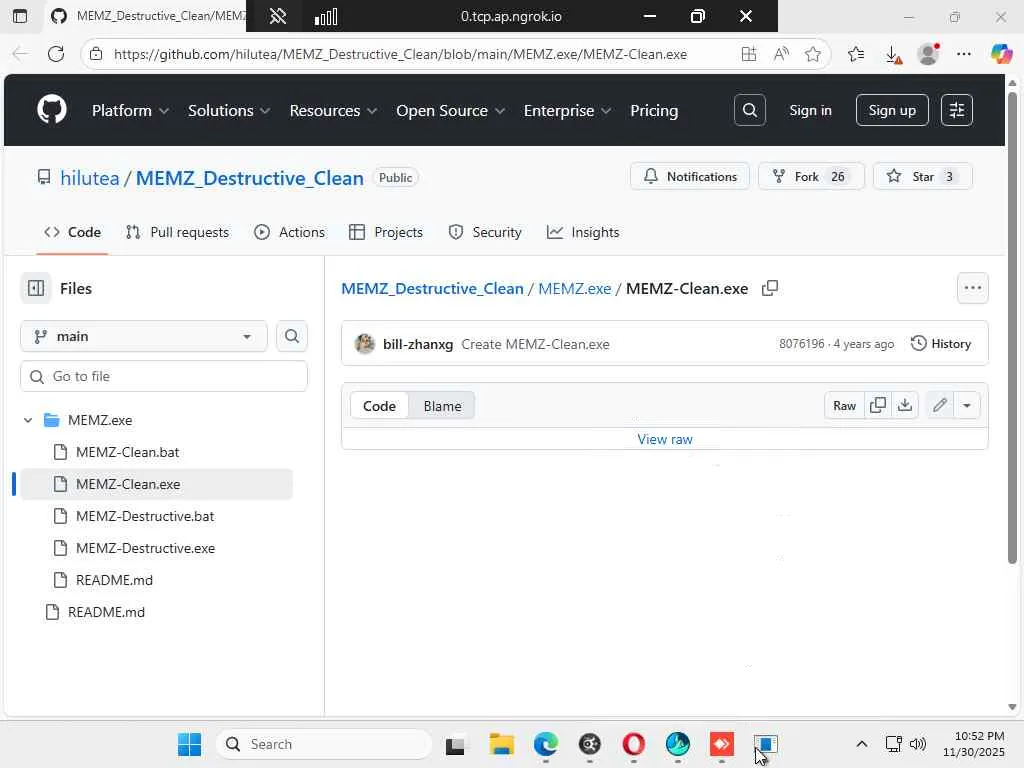Select the Code view toggle
This screenshot has height=768, width=1024.
pos(379,406)
